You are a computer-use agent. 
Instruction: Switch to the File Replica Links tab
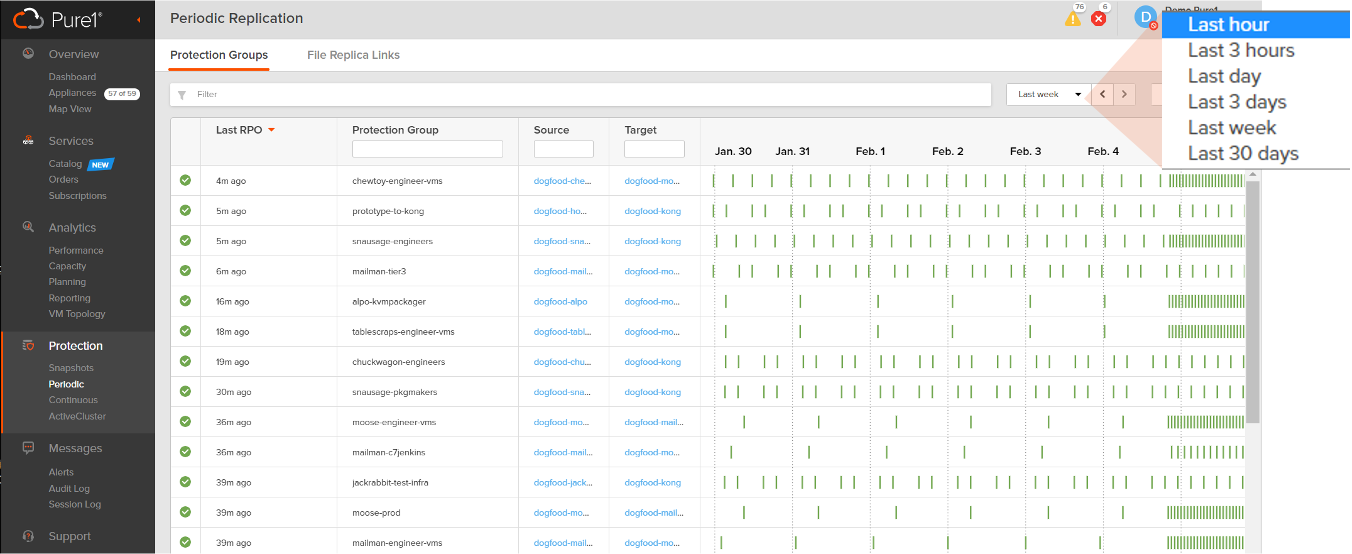point(353,55)
